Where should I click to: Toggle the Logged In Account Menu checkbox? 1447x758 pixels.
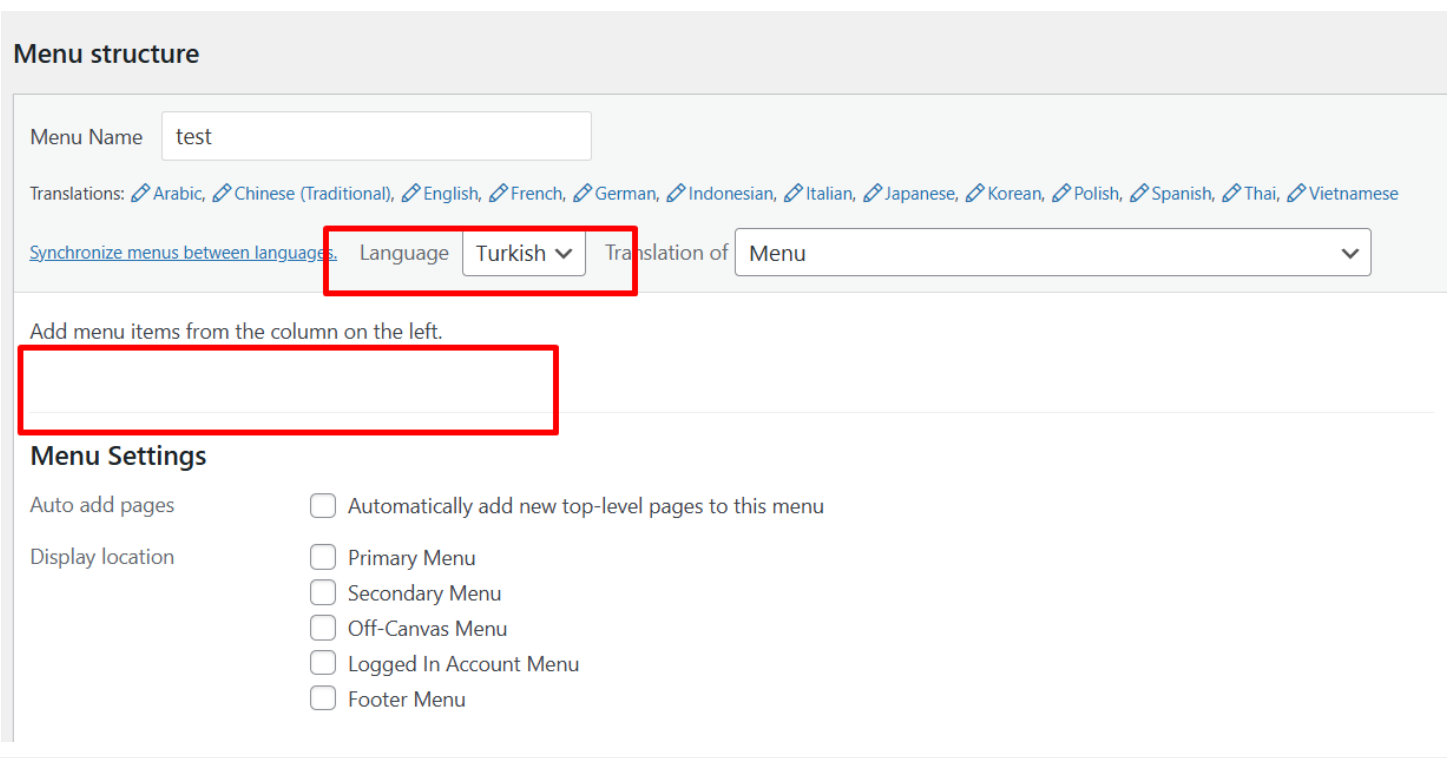pyautogui.click(x=323, y=663)
